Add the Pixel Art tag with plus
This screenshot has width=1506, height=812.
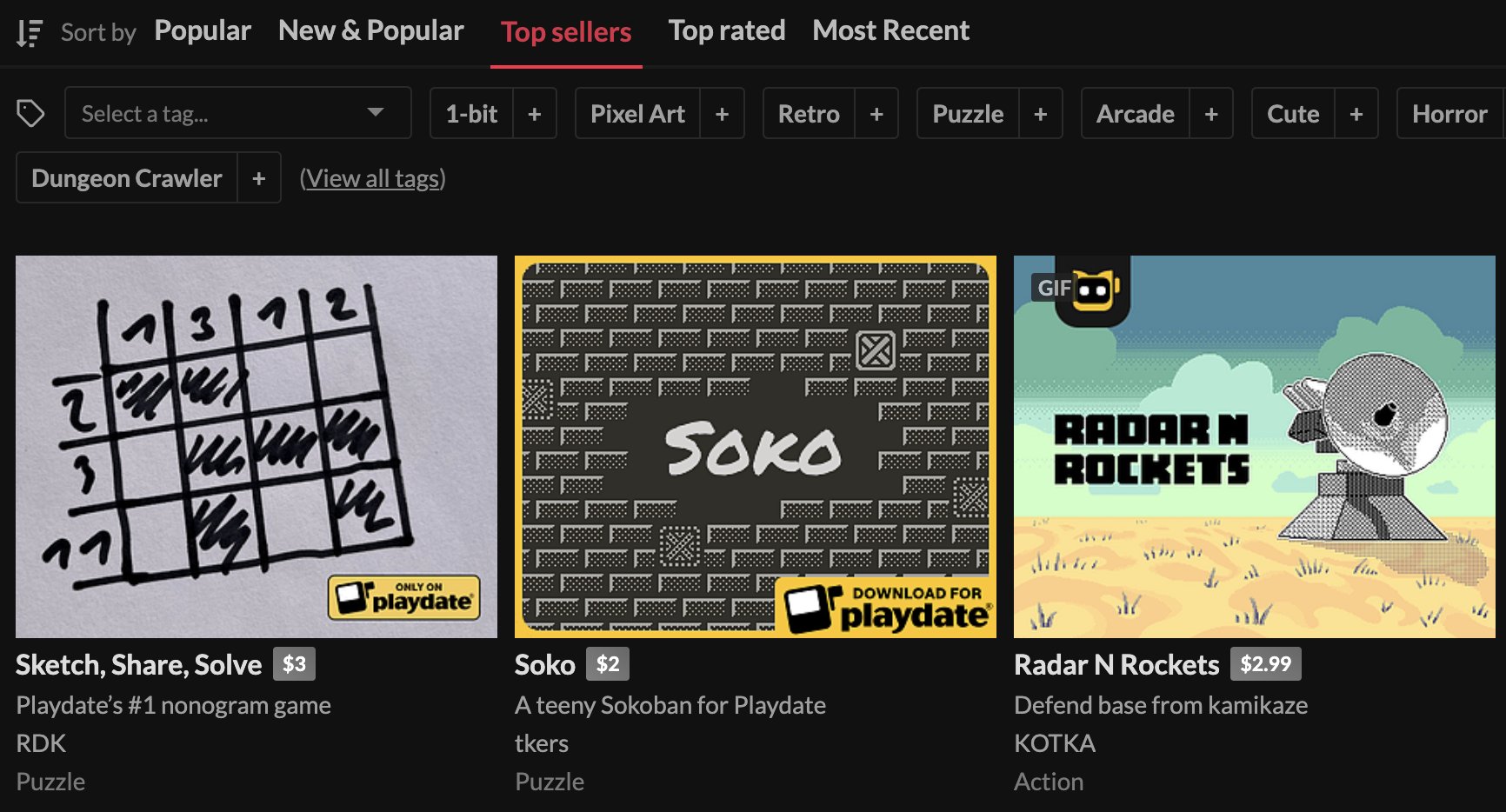(722, 113)
